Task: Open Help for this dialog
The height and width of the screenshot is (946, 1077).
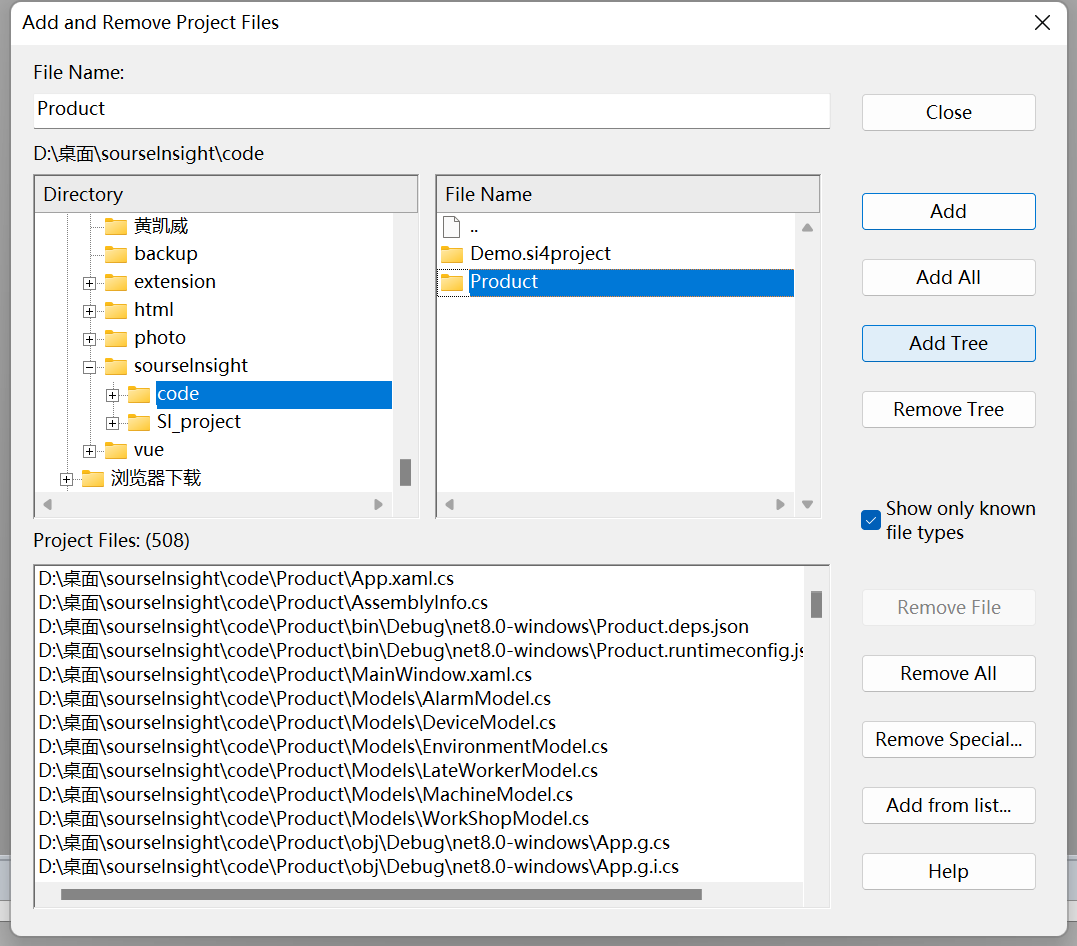Action: [949, 870]
